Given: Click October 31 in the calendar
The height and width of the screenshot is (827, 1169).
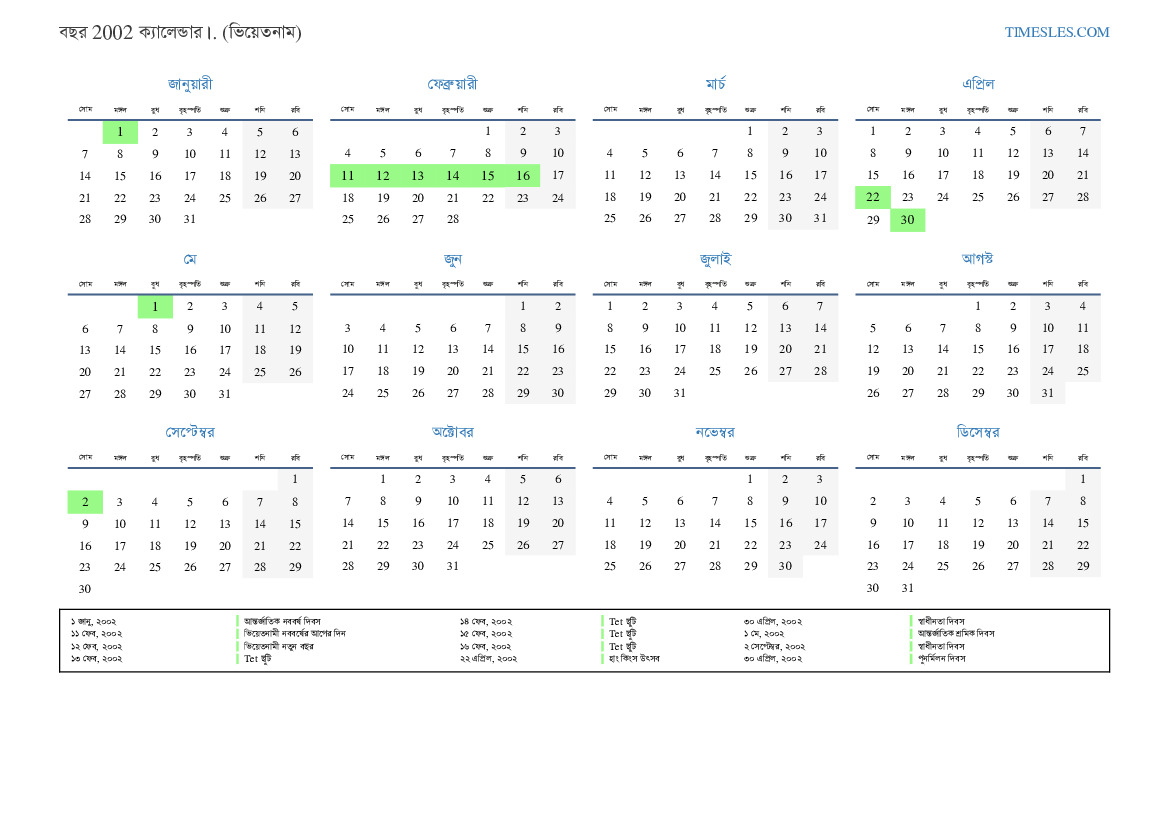Looking at the screenshot, I should 453,566.
